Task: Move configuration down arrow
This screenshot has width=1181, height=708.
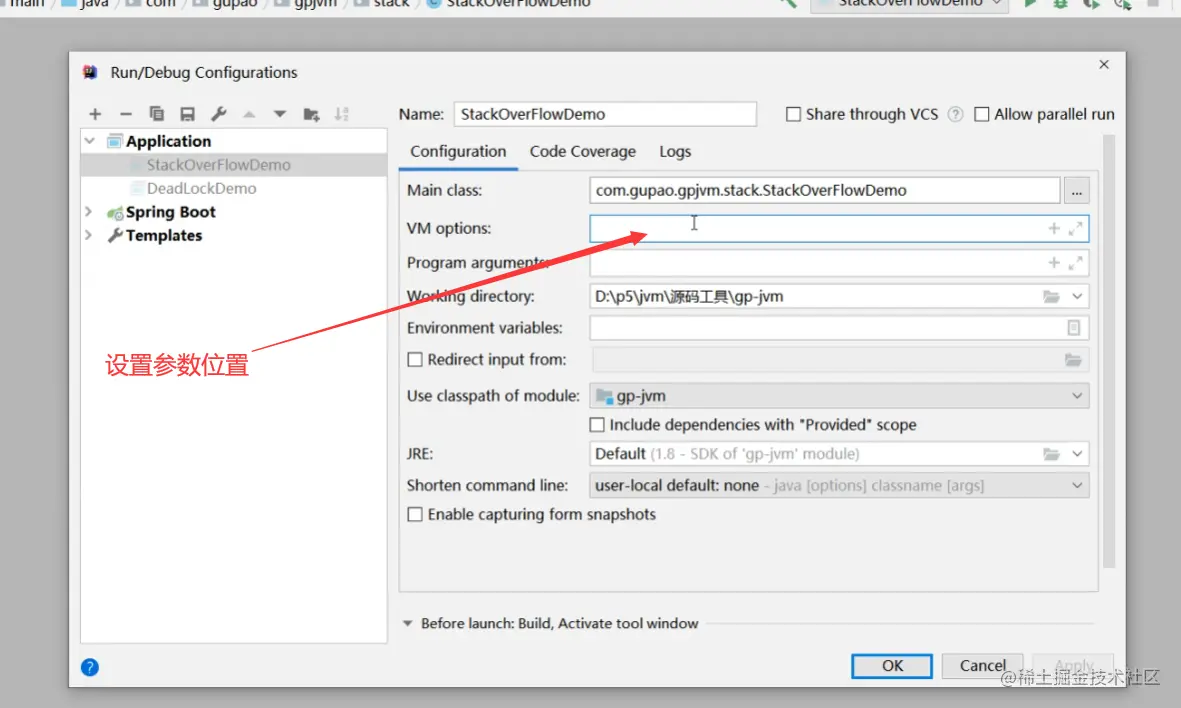Action: point(280,114)
